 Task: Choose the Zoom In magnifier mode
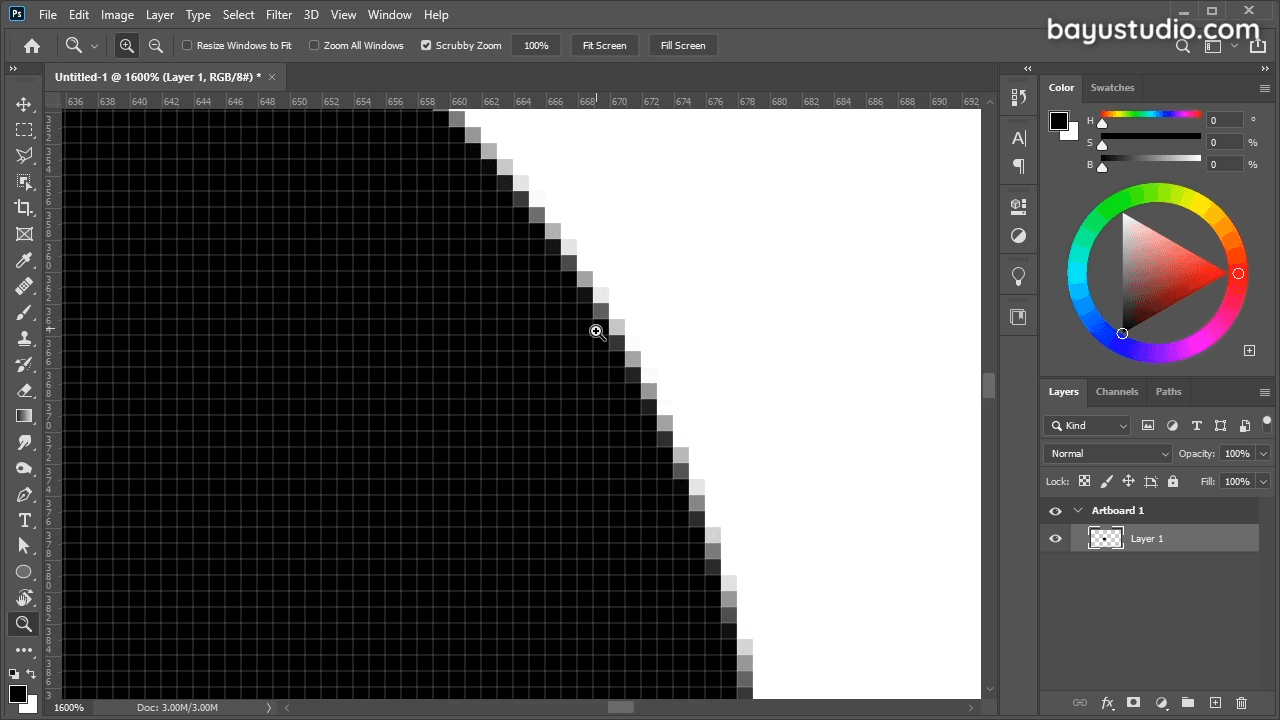[126, 45]
